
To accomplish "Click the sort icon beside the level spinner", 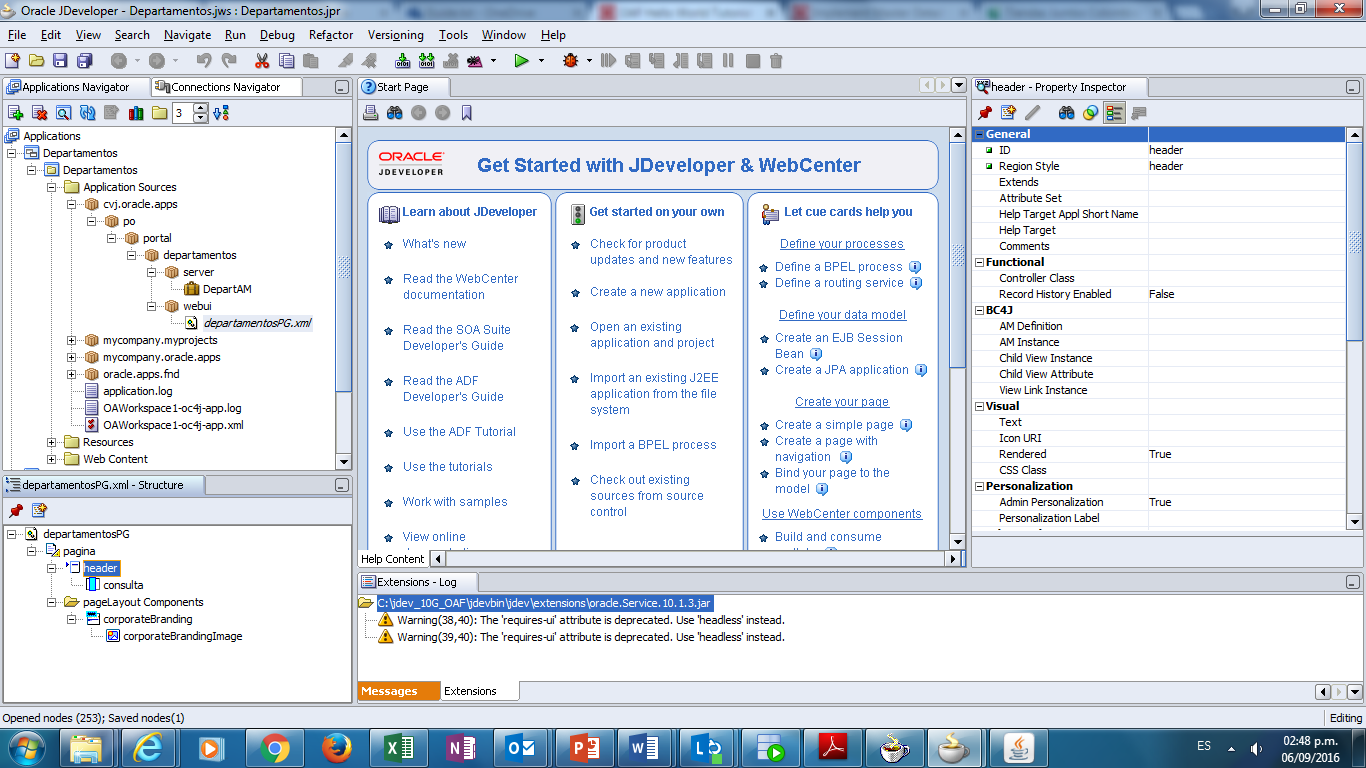I will coord(222,113).
